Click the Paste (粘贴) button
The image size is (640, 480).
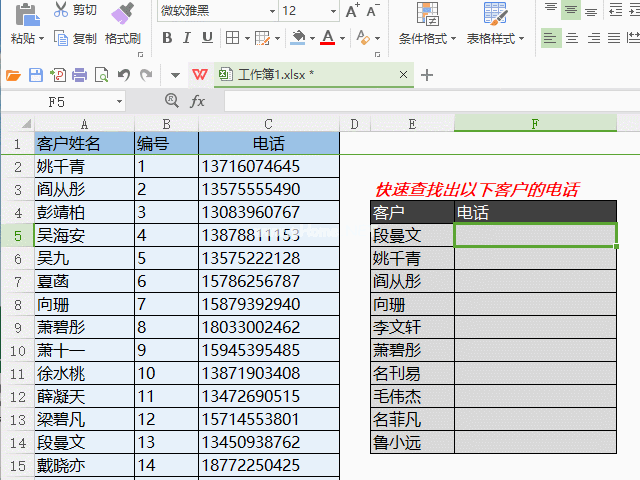(27, 24)
